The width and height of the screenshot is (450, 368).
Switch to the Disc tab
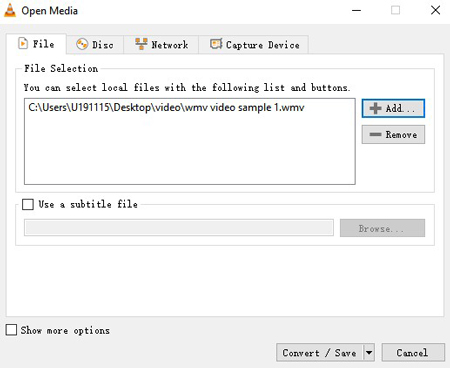click(95, 45)
